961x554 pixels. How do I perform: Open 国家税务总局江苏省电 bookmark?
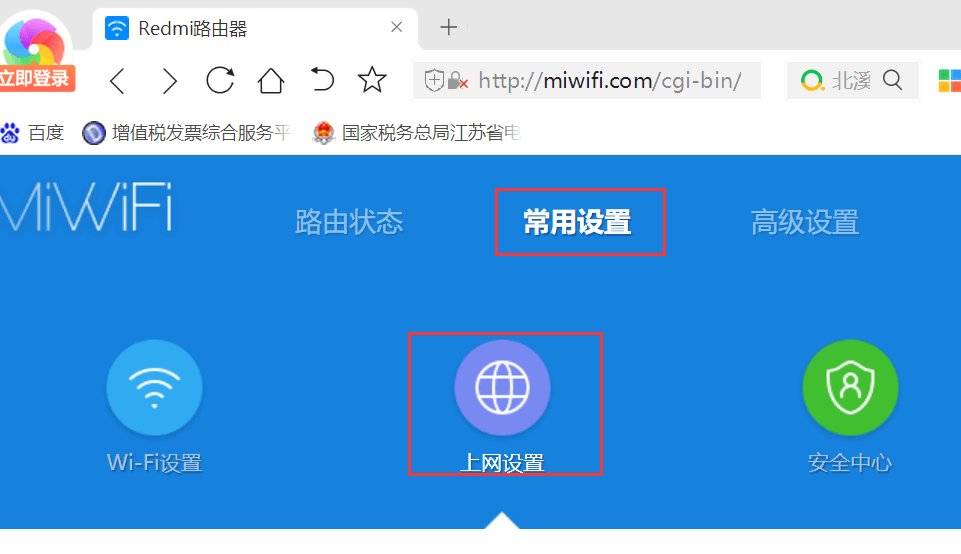pos(417,132)
